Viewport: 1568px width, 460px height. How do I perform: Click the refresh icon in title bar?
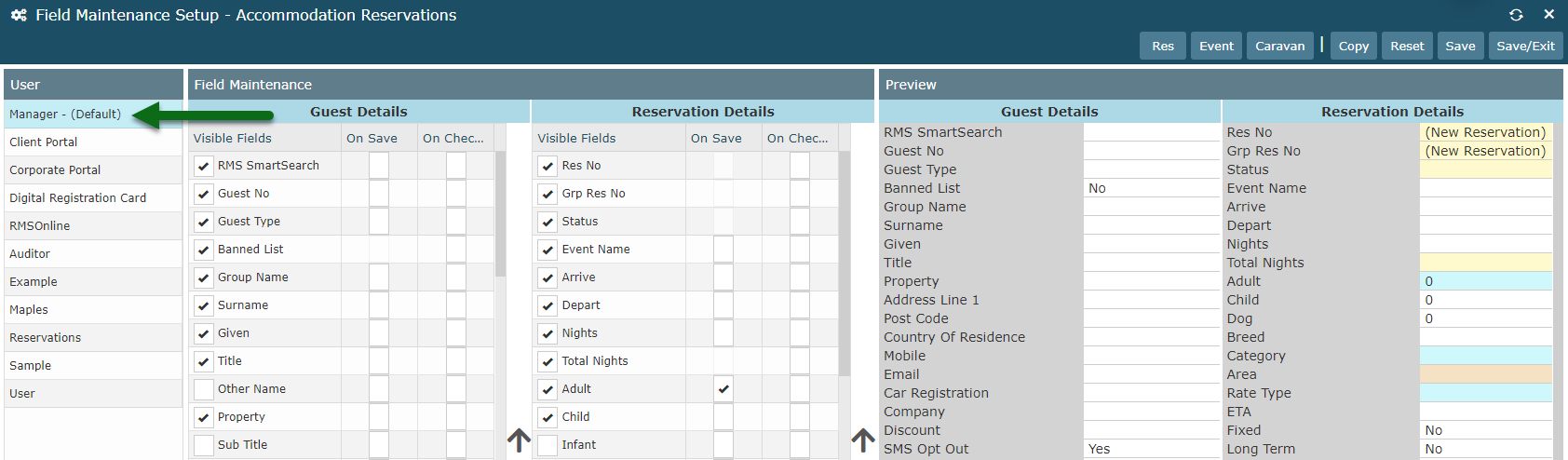tap(1516, 15)
